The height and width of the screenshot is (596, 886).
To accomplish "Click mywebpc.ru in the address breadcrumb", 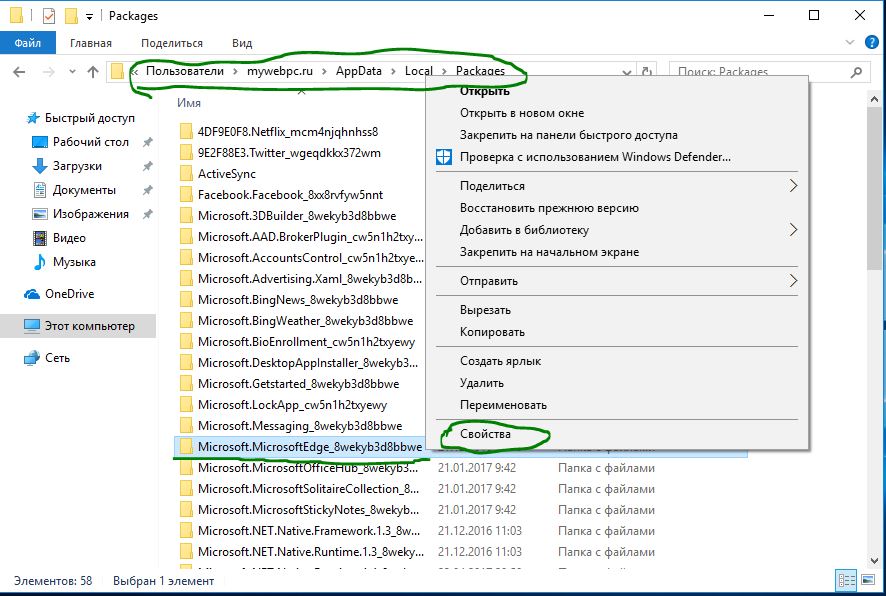I will (280, 71).
